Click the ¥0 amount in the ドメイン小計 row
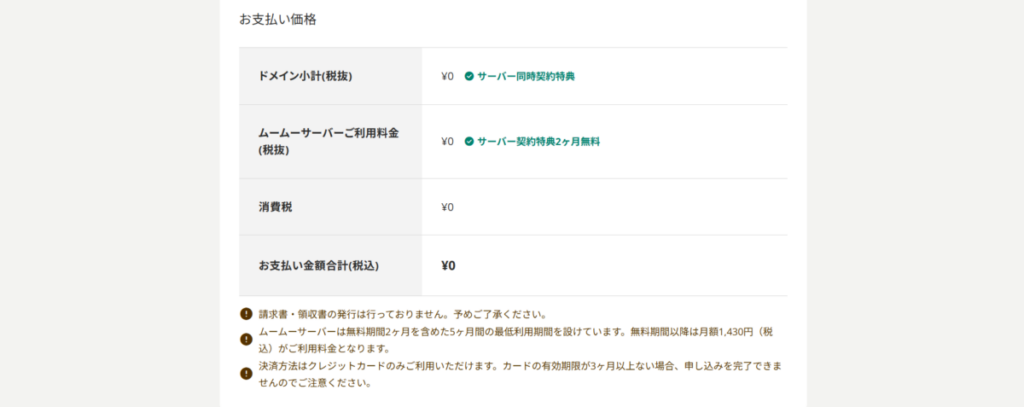 (447, 76)
